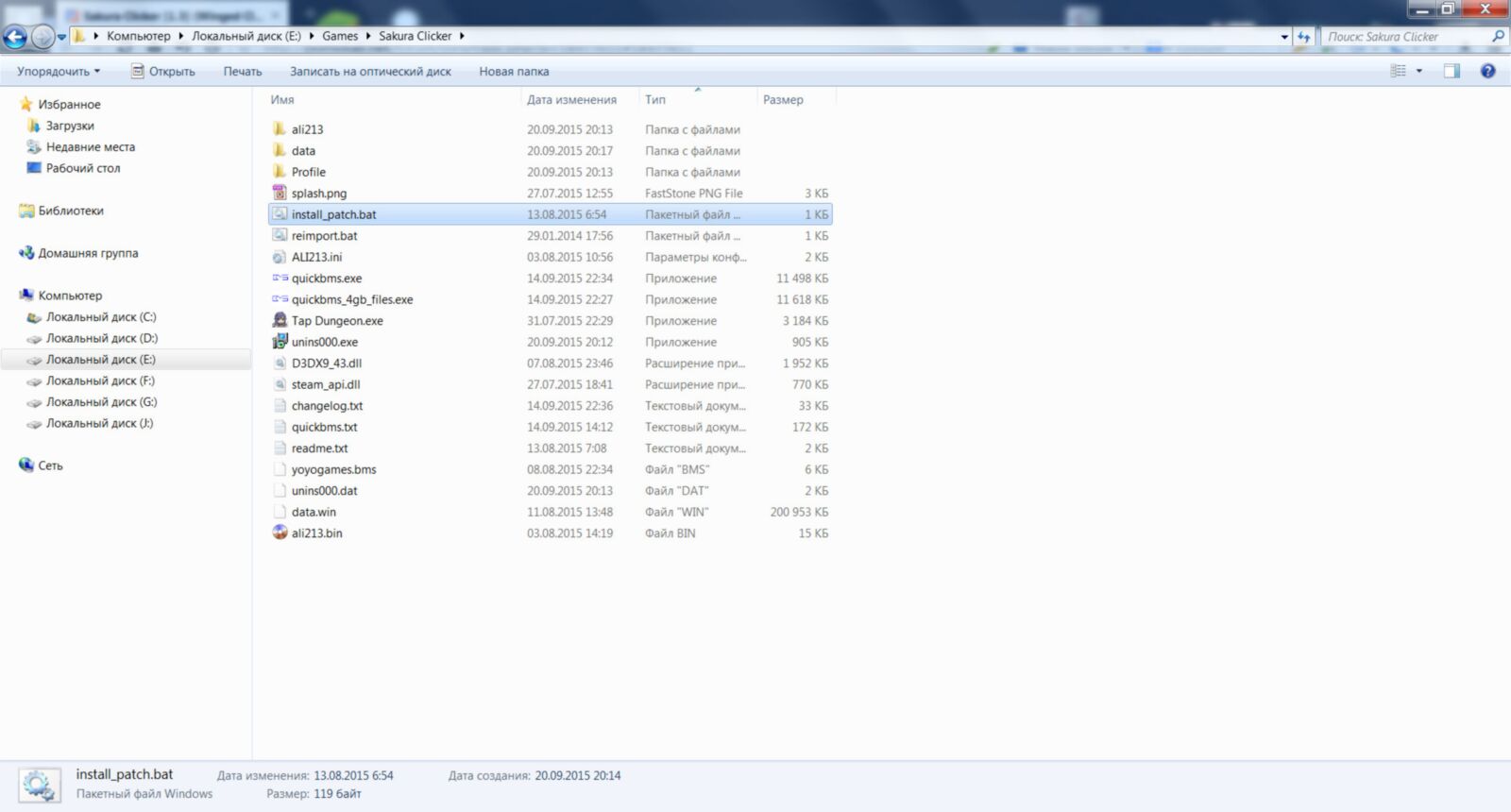This screenshot has height=812, width=1511.
Task: Select the unins000.exe icon
Action: (x=280, y=342)
